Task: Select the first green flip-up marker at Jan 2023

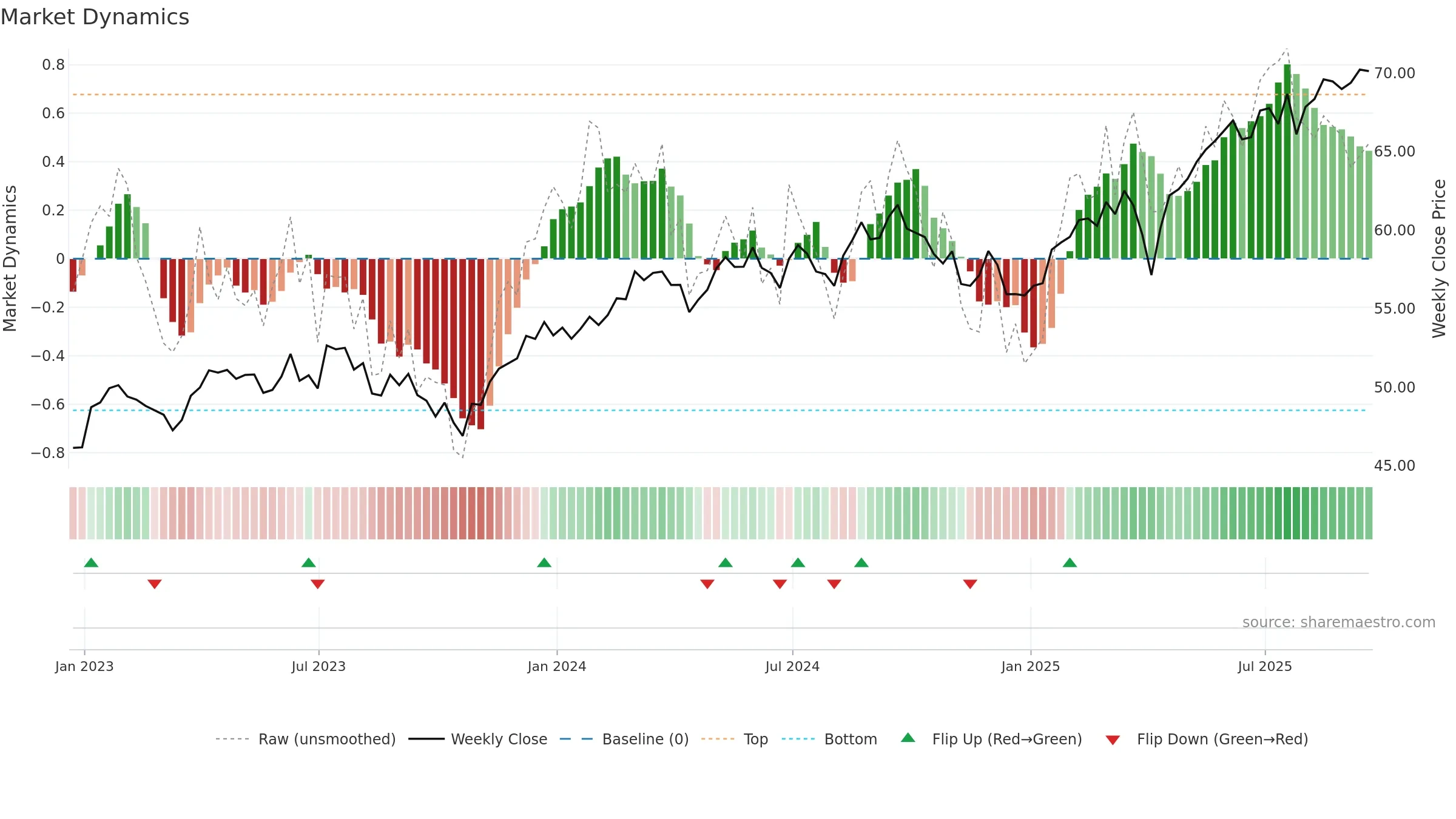Action: click(x=91, y=562)
